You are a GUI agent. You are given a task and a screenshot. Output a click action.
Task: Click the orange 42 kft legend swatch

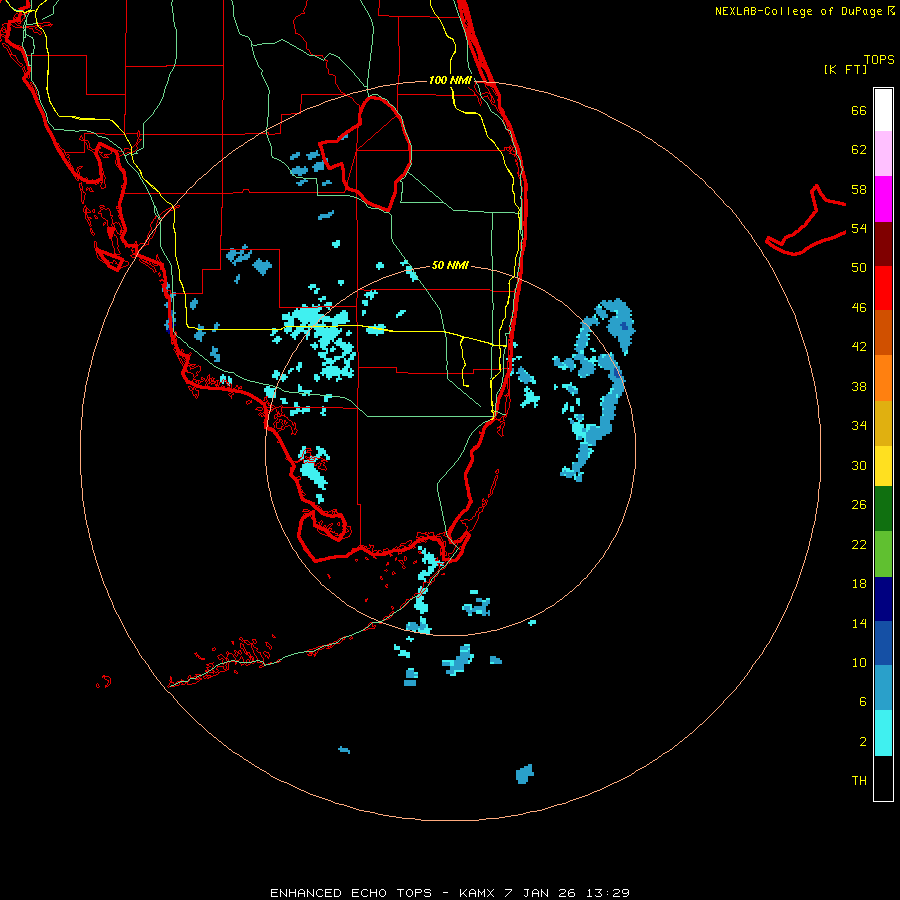(x=883, y=378)
